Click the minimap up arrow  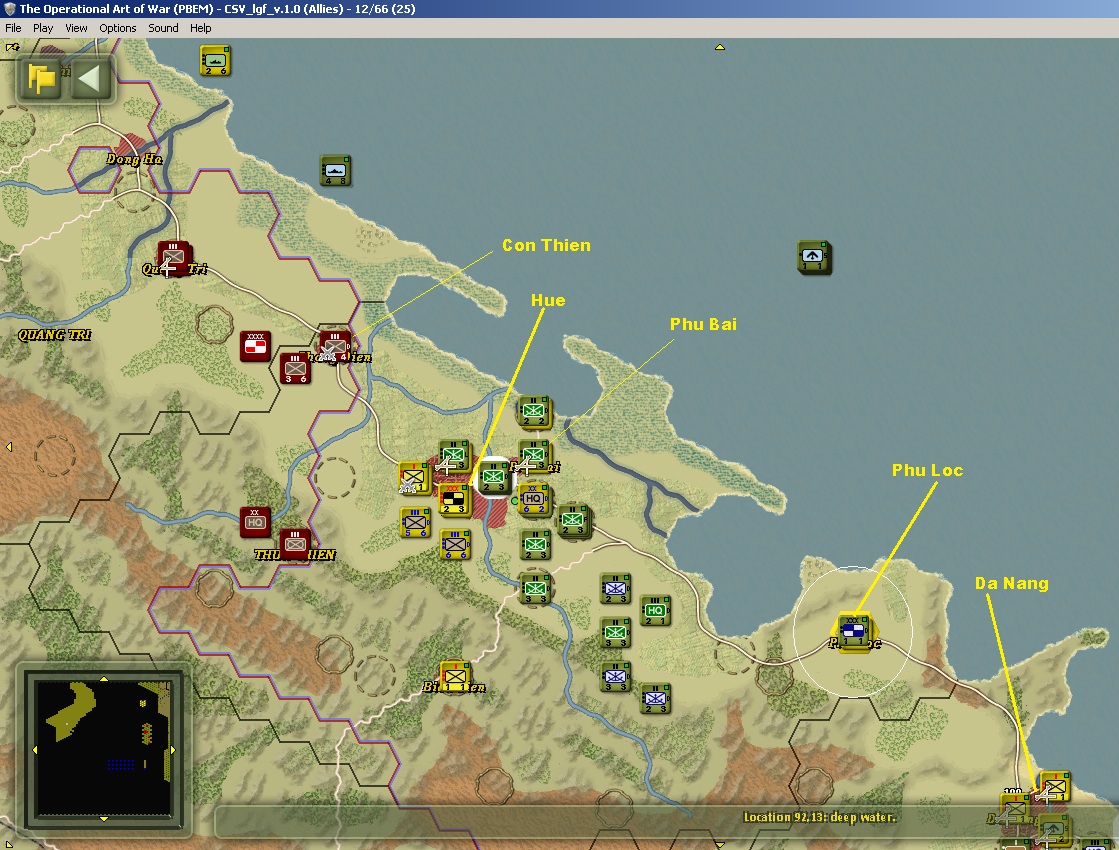point(104,679)
